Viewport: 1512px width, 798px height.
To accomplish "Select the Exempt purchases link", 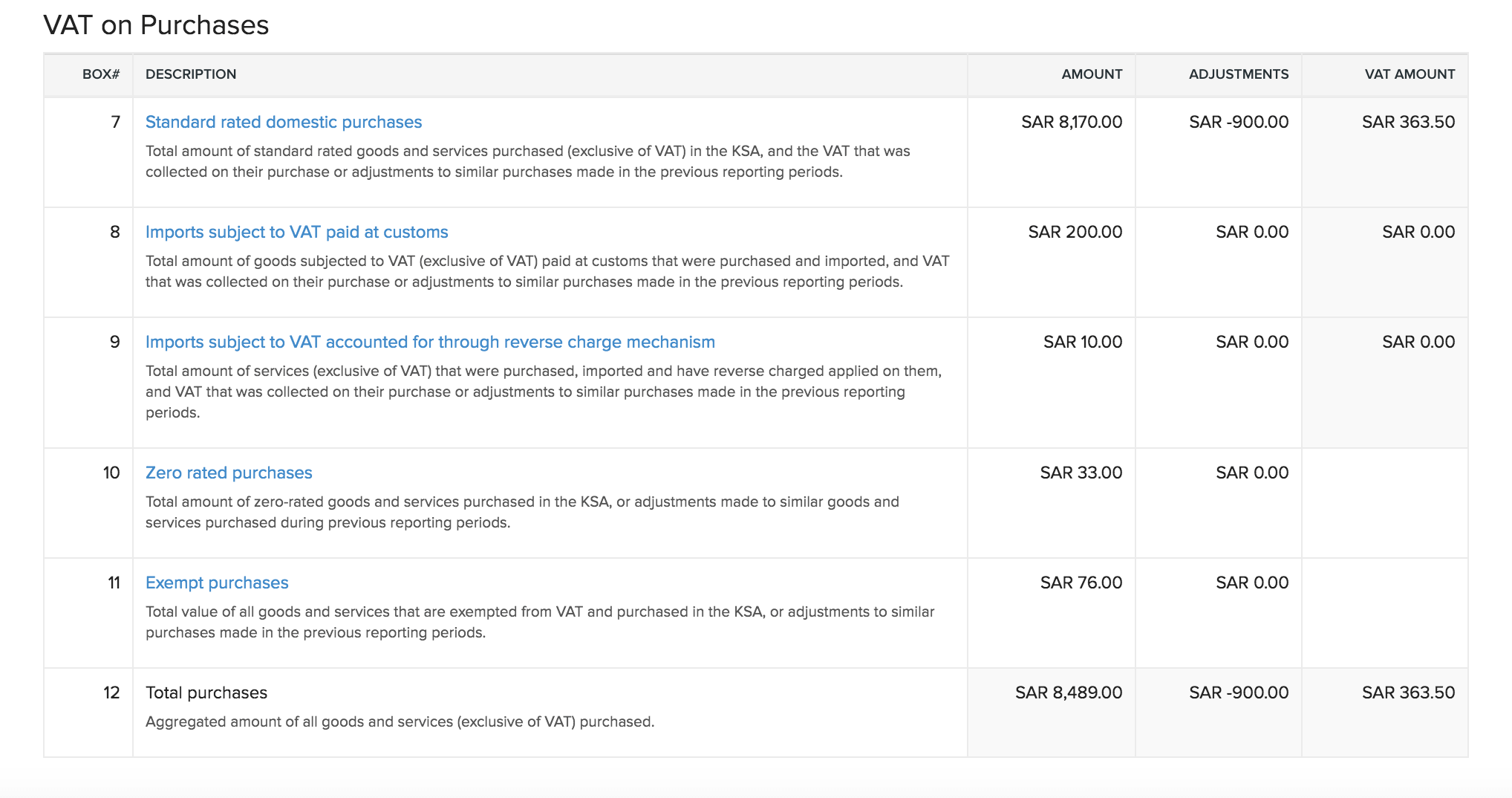I will (217, 583).
